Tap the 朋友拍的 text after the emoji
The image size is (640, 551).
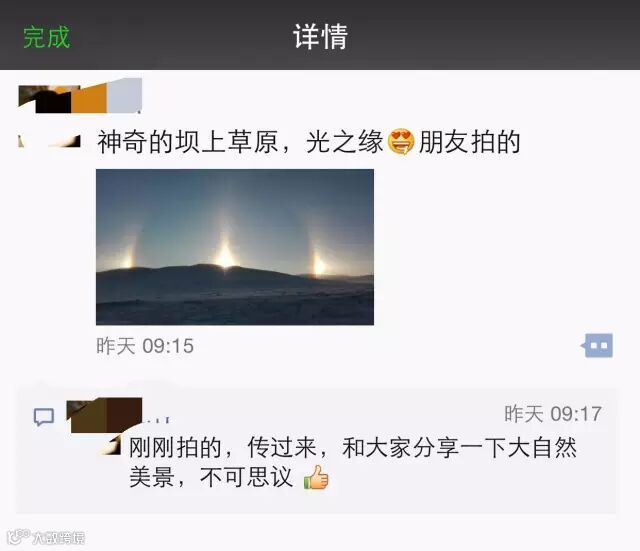tap(469, 142)
